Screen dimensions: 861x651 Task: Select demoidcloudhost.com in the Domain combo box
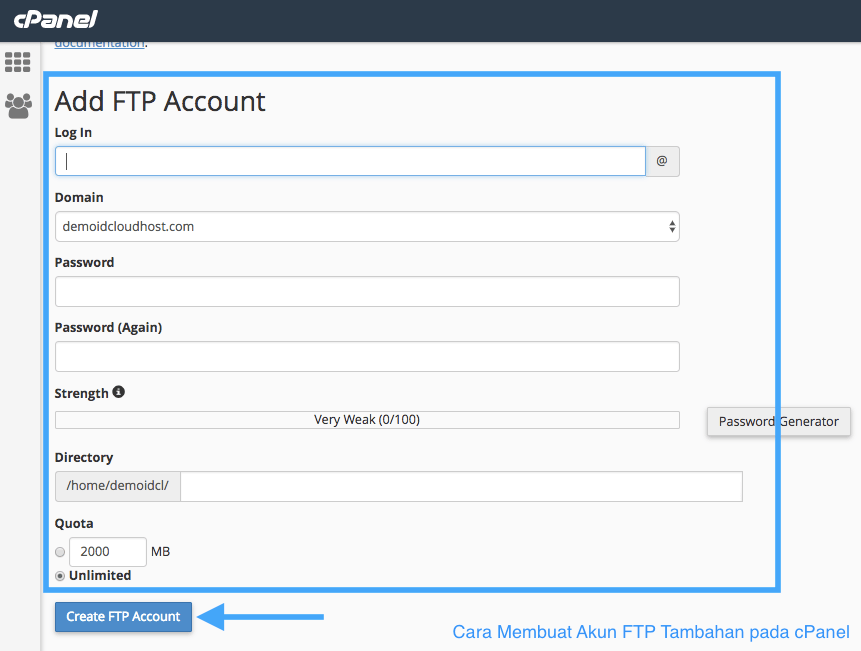click(366, 226)
